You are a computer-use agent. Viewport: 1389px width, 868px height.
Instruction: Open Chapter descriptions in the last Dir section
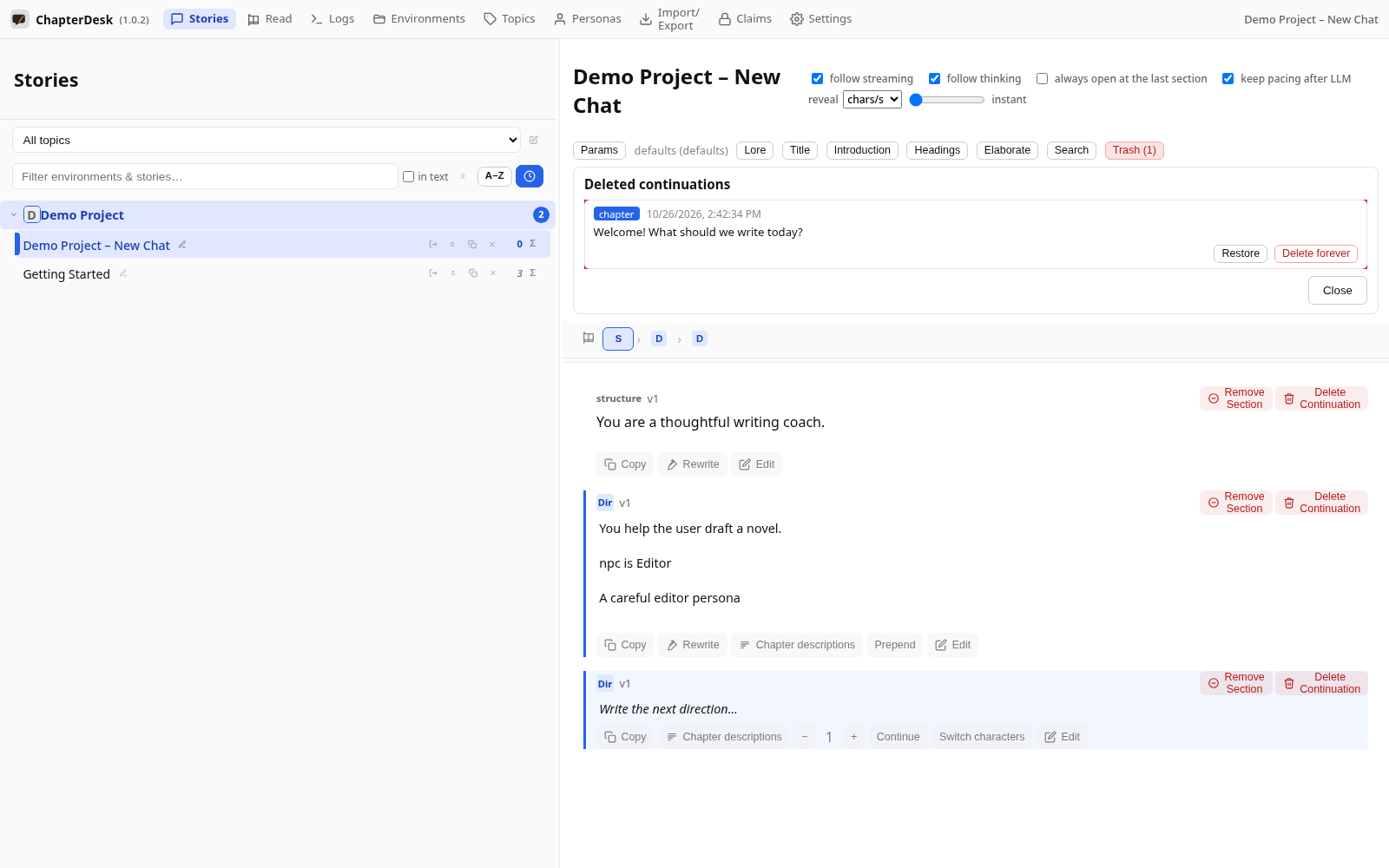pos(724,737)
